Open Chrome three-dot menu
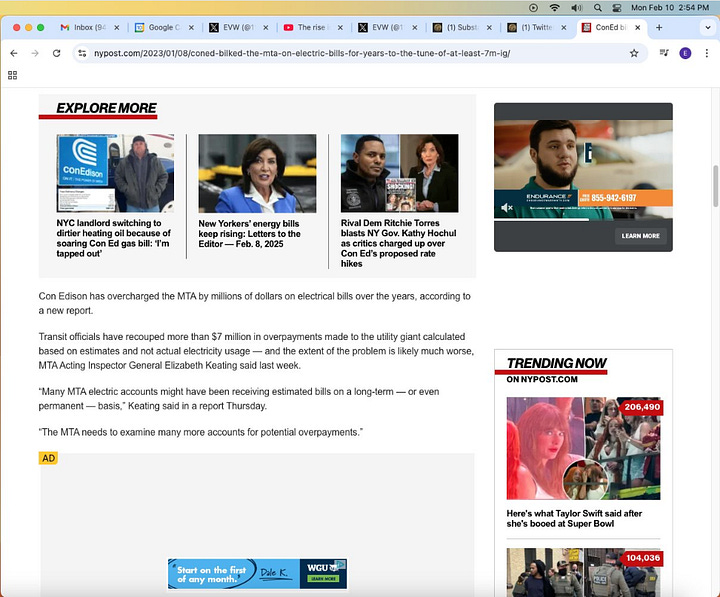This screenshot has width=720, height=597. coord(707,53)
